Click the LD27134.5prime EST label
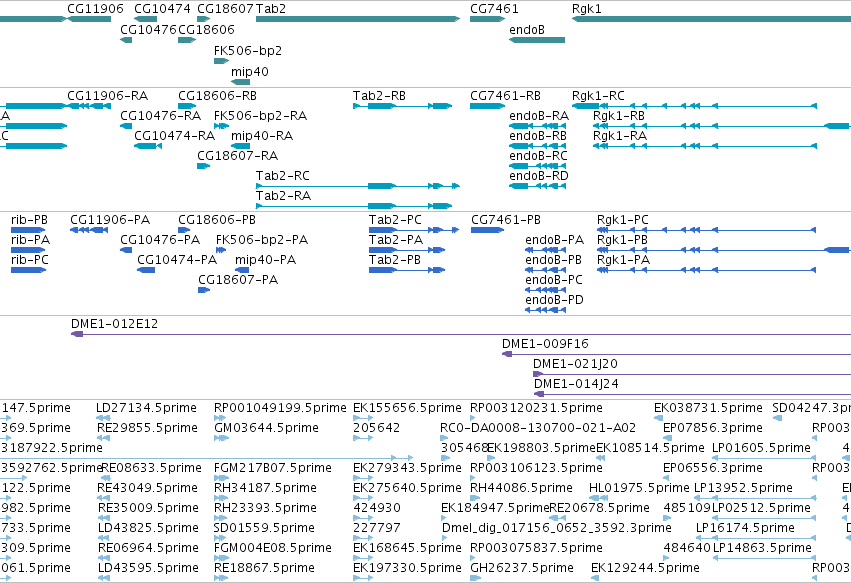This screenshot has width=851, height=583. tap(147, 408)
